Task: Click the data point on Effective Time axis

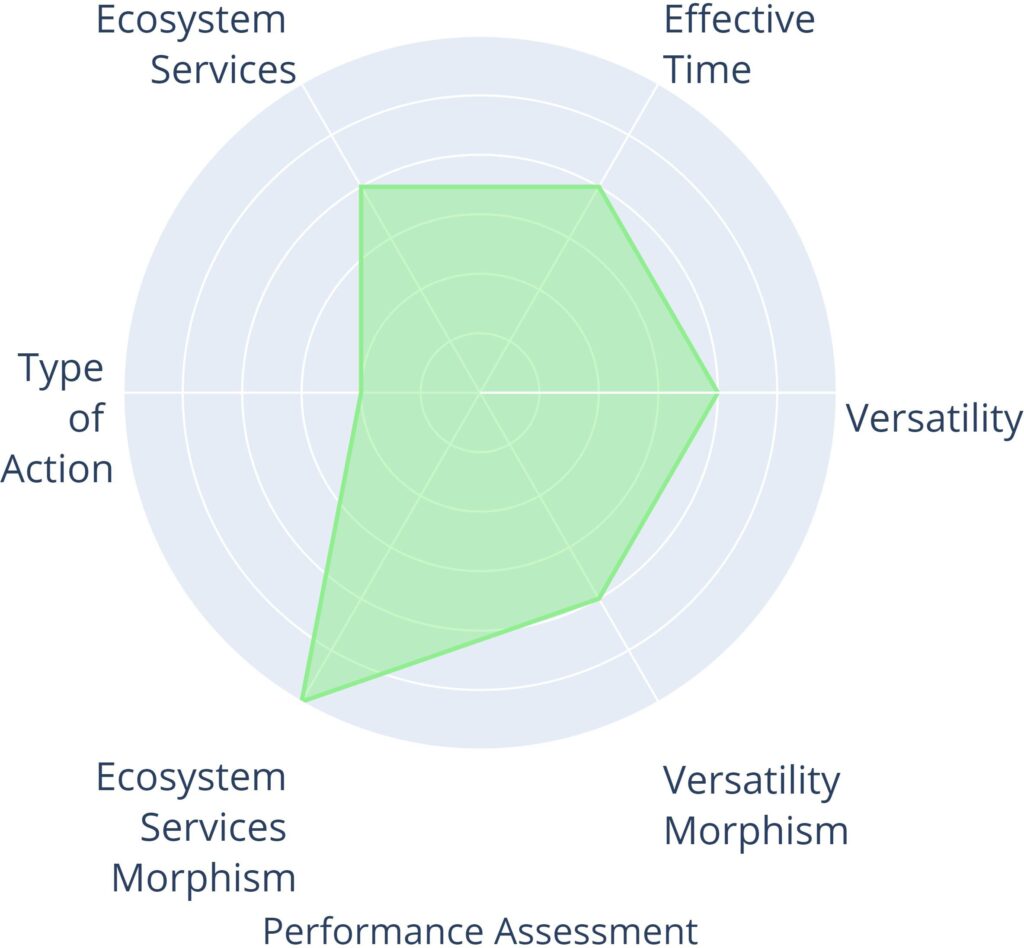Action: [598, 187]
